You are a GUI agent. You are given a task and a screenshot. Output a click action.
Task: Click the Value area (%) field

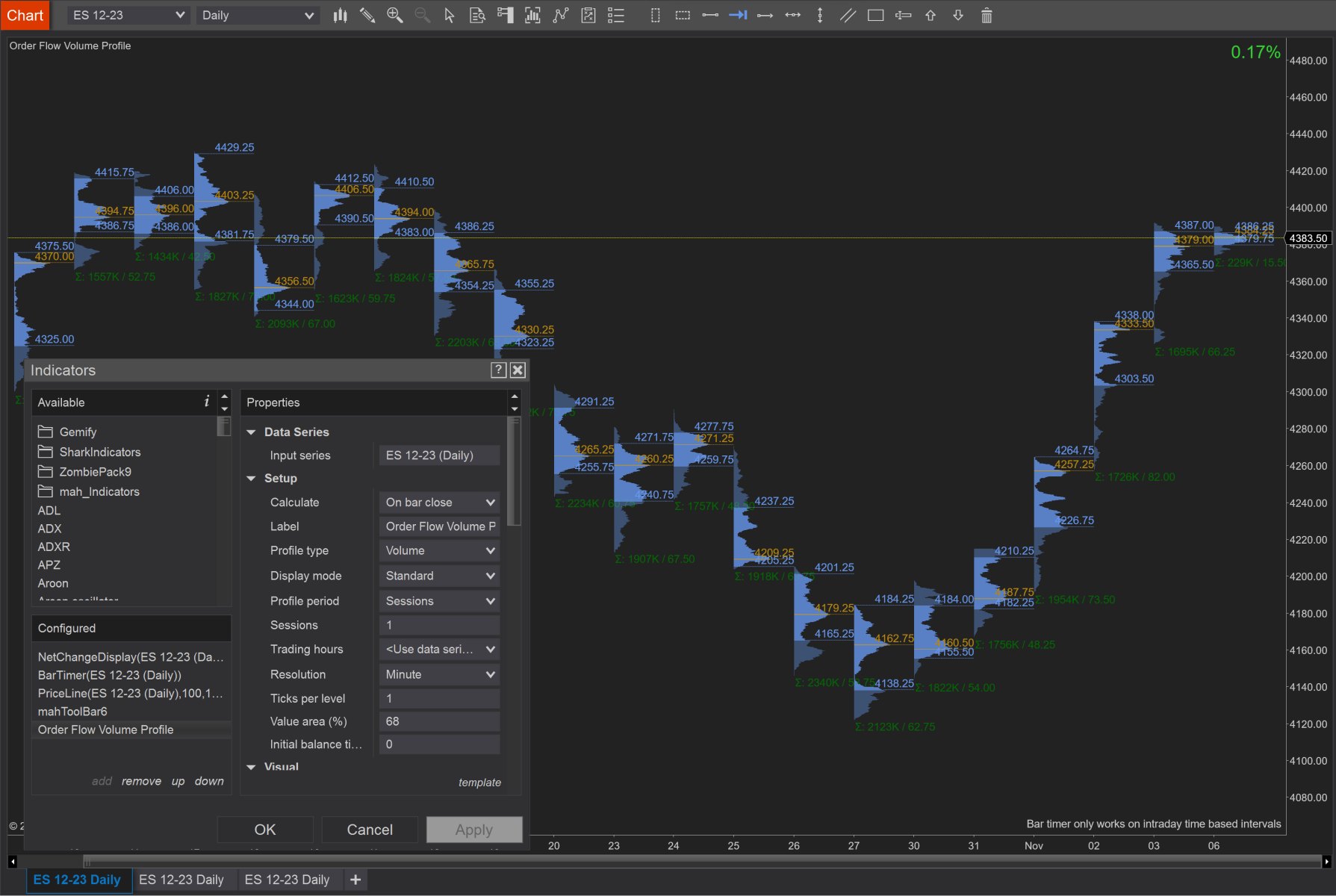point(440,722)
